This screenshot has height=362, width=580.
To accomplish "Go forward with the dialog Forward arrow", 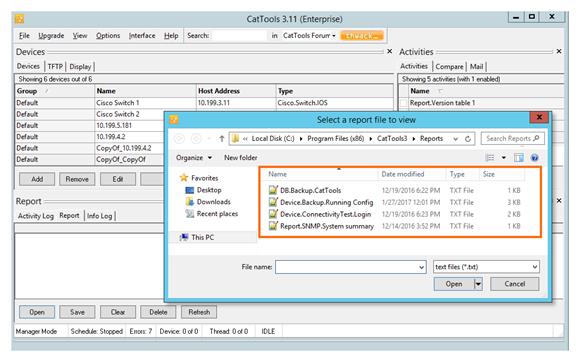I will (196, 139).
